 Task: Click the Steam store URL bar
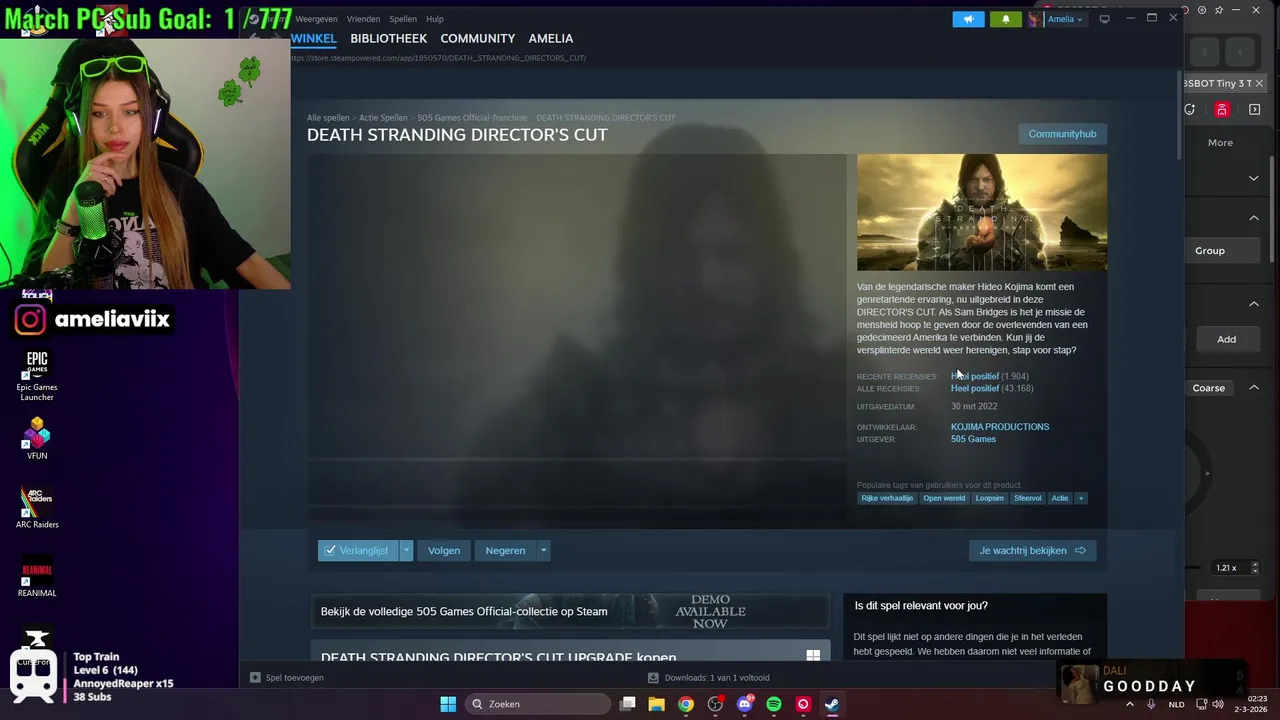438,58
